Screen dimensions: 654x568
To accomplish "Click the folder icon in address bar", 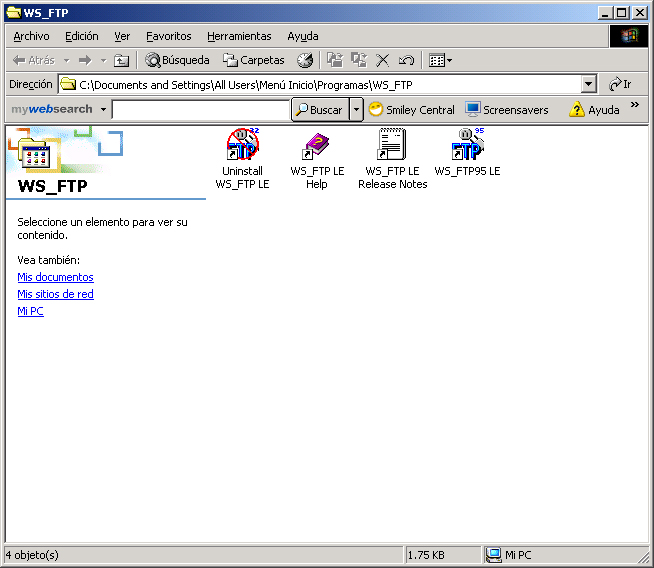I will (x=68, y=84).
